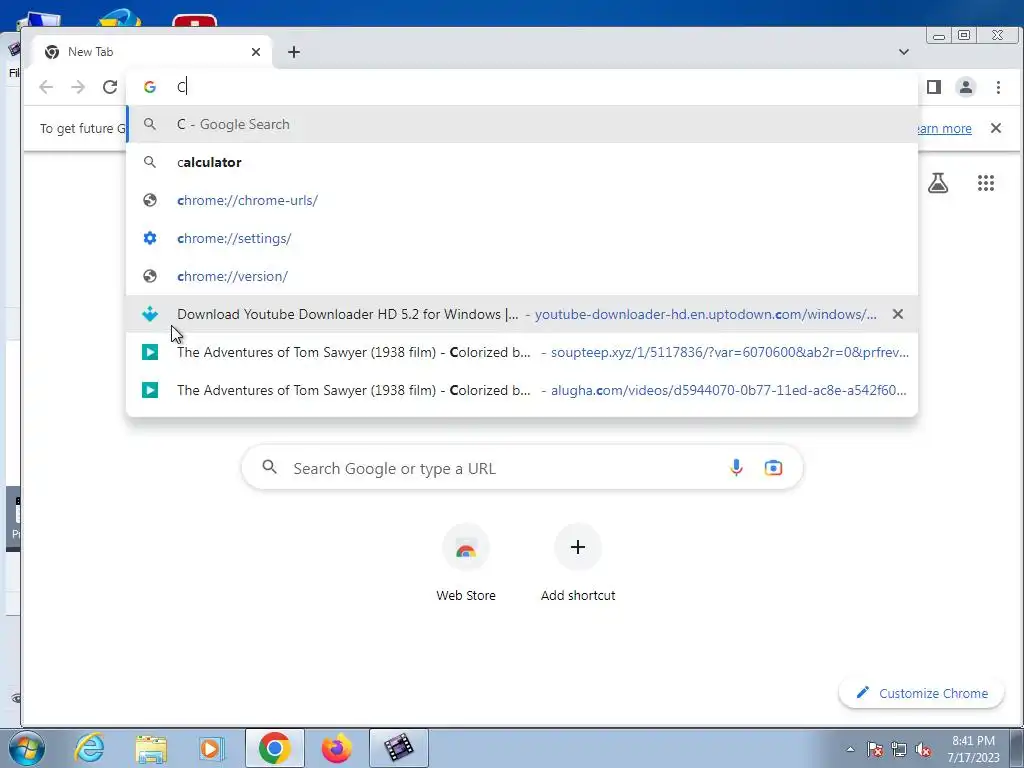This screenshot has height=768, width=1024.
Task: Click the Customize Chrome button
Action: (921, 693)
